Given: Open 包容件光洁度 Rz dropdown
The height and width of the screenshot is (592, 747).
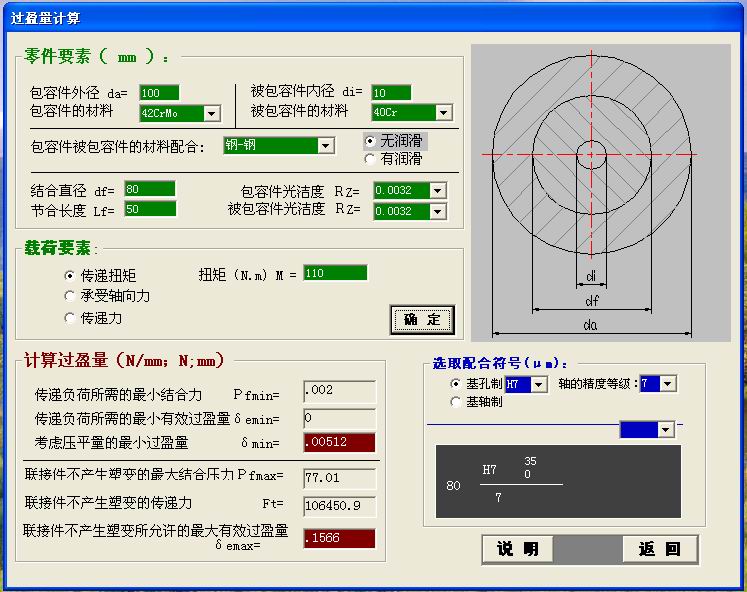Looking at the screenshot, I should point(437,191).
